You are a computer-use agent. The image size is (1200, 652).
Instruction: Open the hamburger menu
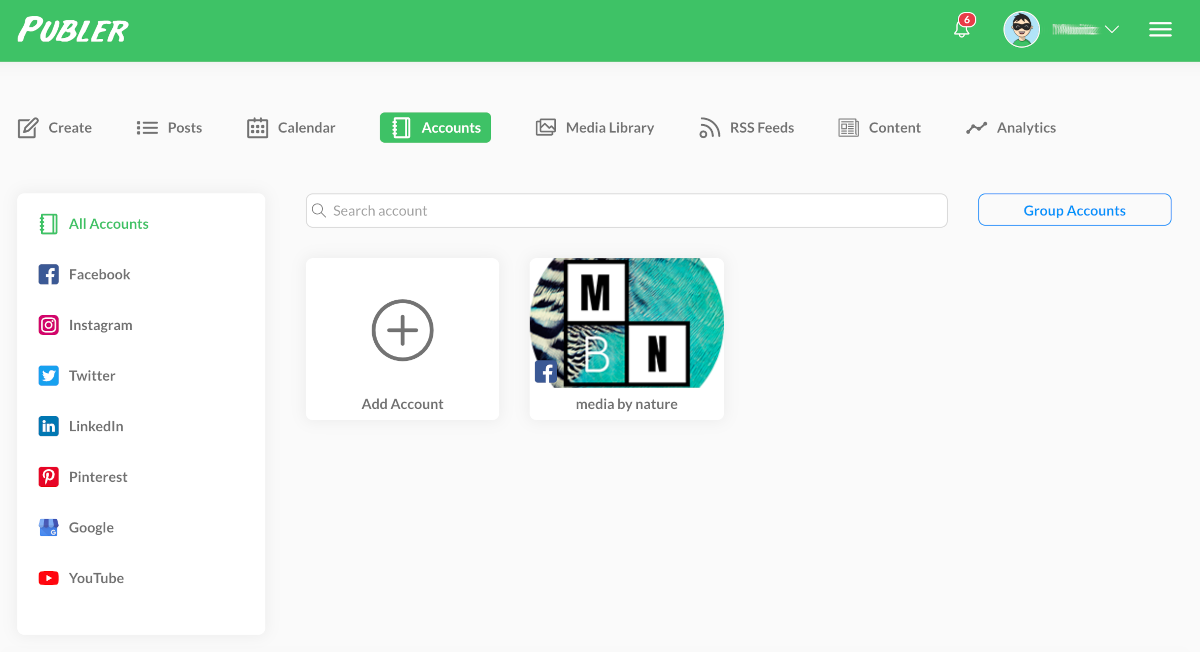pyautogui.click(x=1160, y=30)
